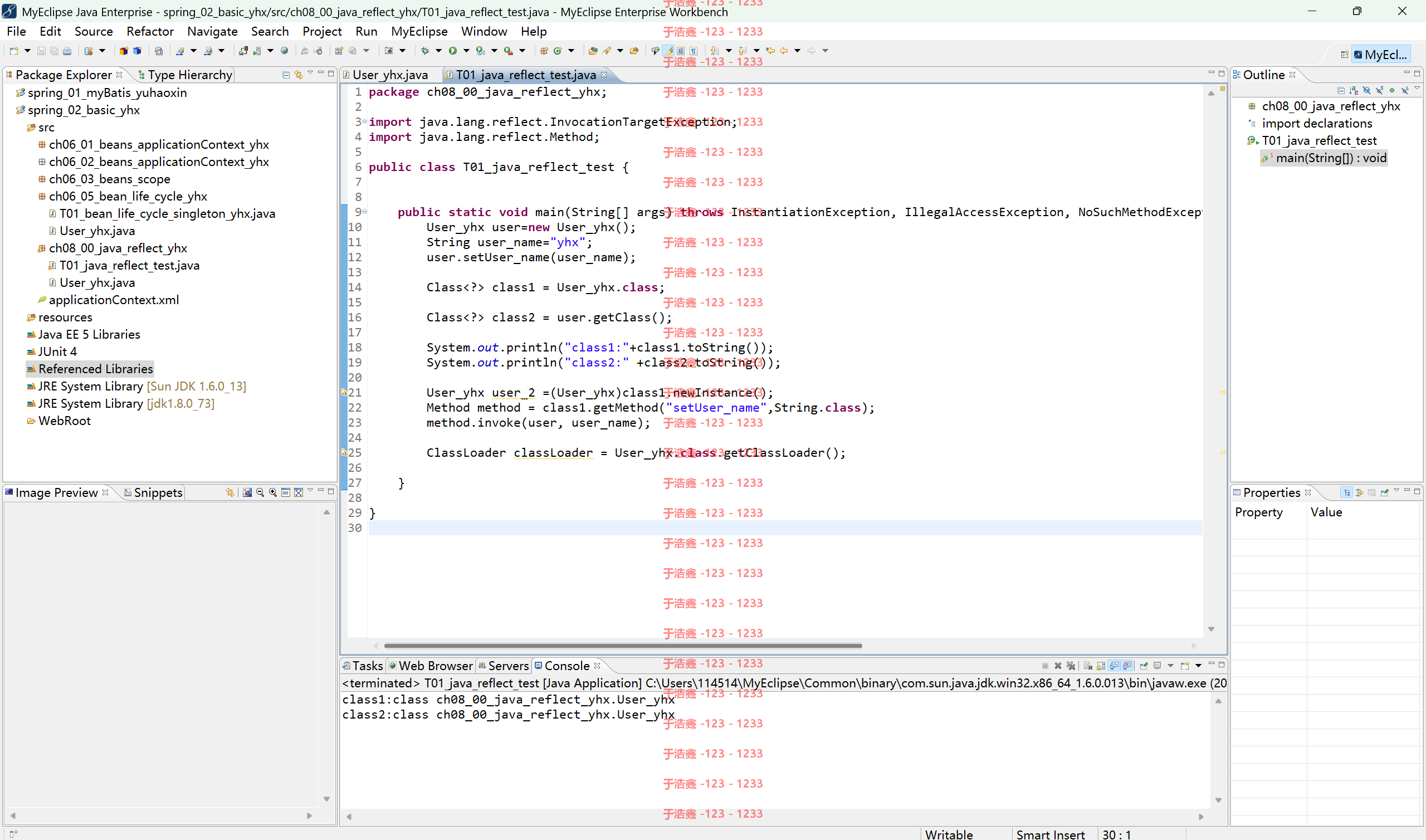Click zoom out icon in Image Preview
Viewport: 1426px width, 840px height.
pyautogui.click(x=260, y=492)
